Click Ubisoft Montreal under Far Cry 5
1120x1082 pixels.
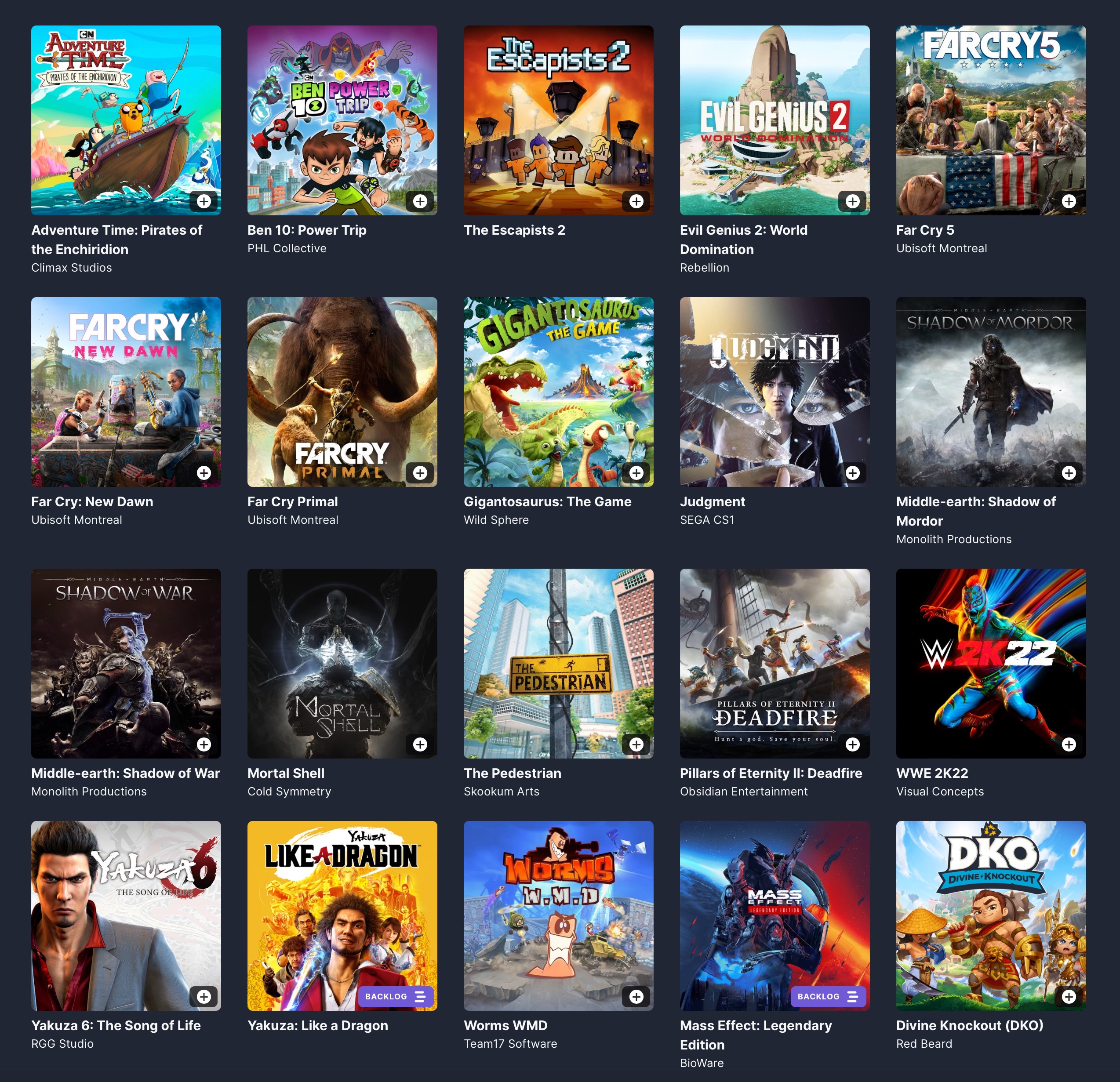(941, 248)
